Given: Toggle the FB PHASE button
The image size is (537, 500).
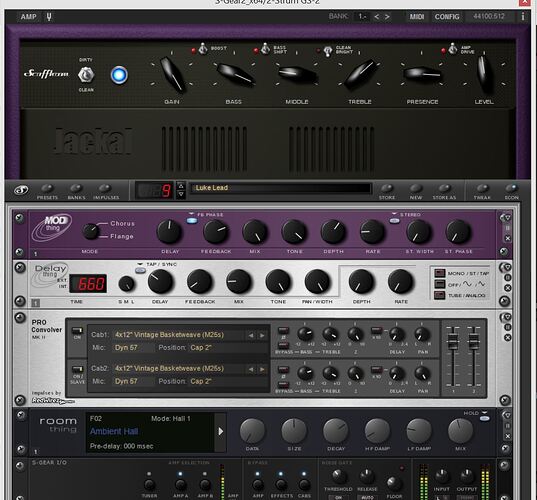Looking at the screenshot, I should [192, 221].
